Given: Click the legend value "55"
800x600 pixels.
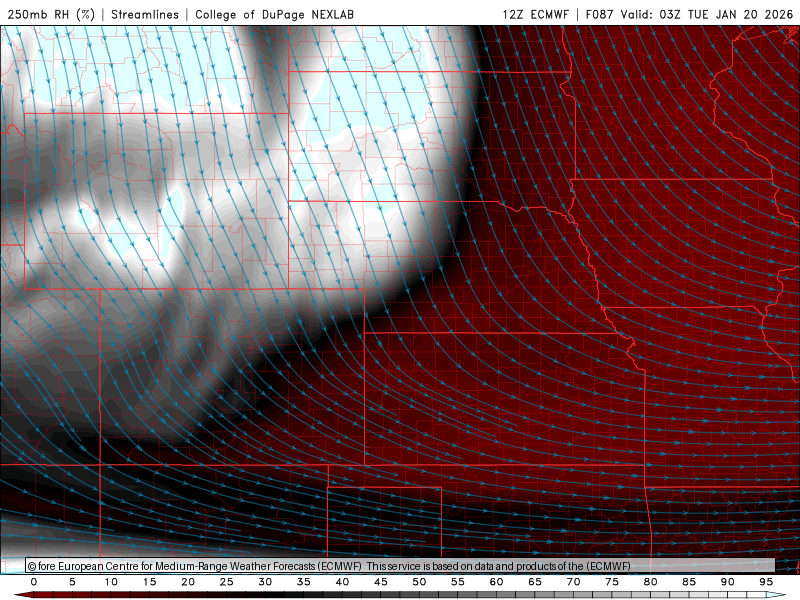Looking at the screenshot, I should point(458,582).
